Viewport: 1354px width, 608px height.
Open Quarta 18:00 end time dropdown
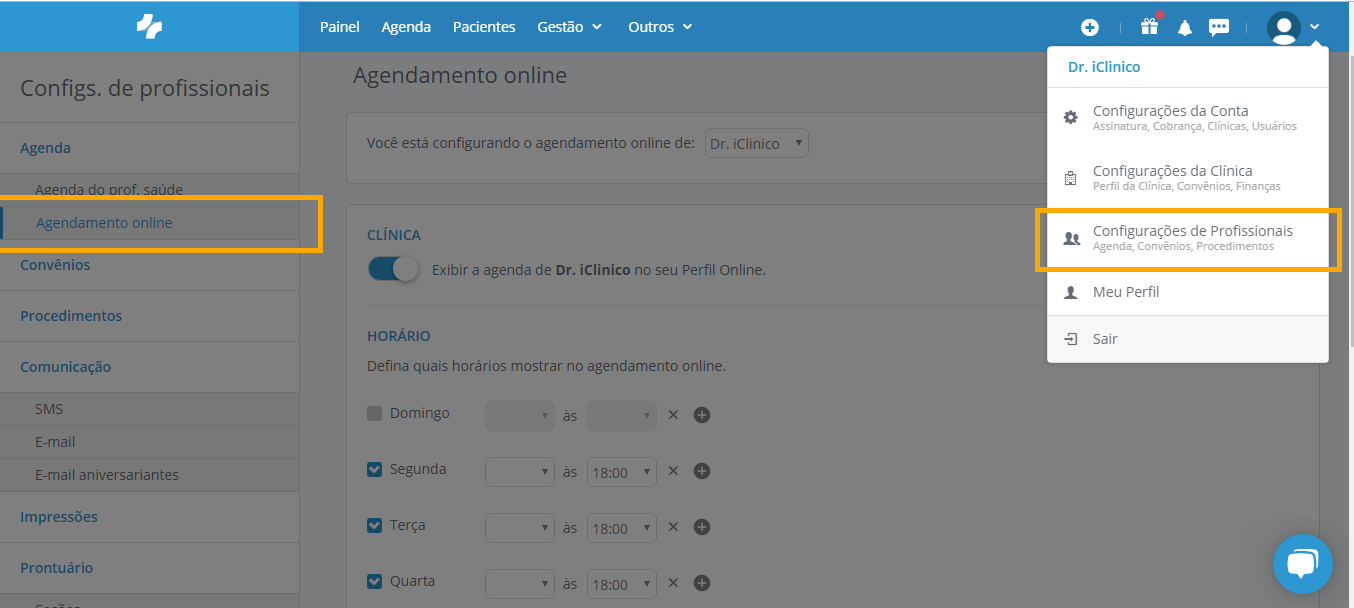pos(622,583)
